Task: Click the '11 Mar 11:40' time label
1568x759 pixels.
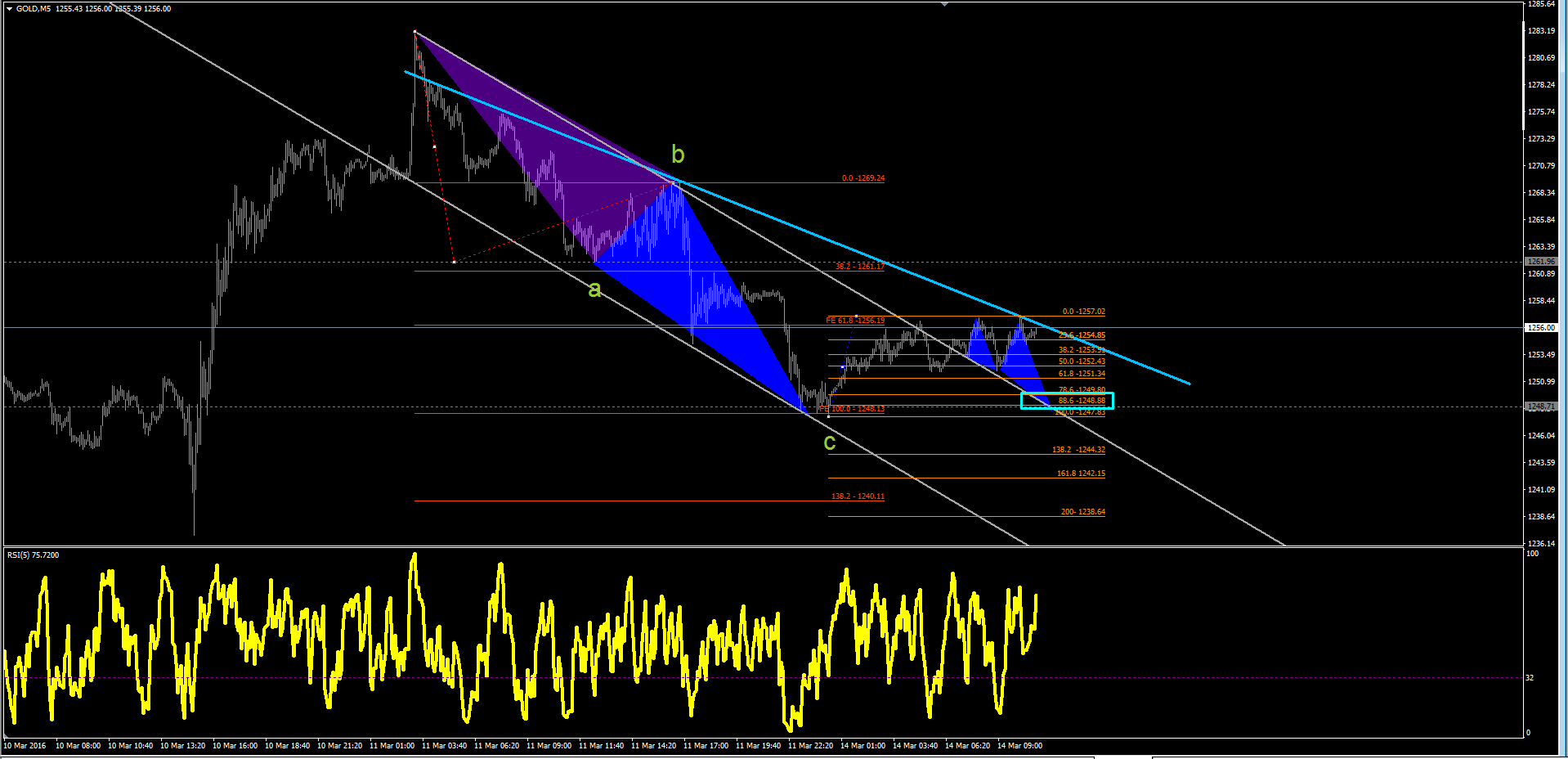Action: (602, 746)
